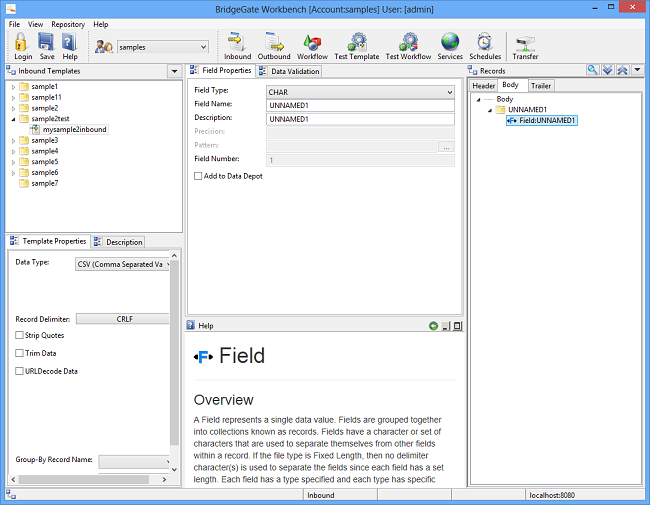This screenshot has height=505, width=650.
Task: Open the Repository menu
Action: pyautogui.click(x=68, y=24)
